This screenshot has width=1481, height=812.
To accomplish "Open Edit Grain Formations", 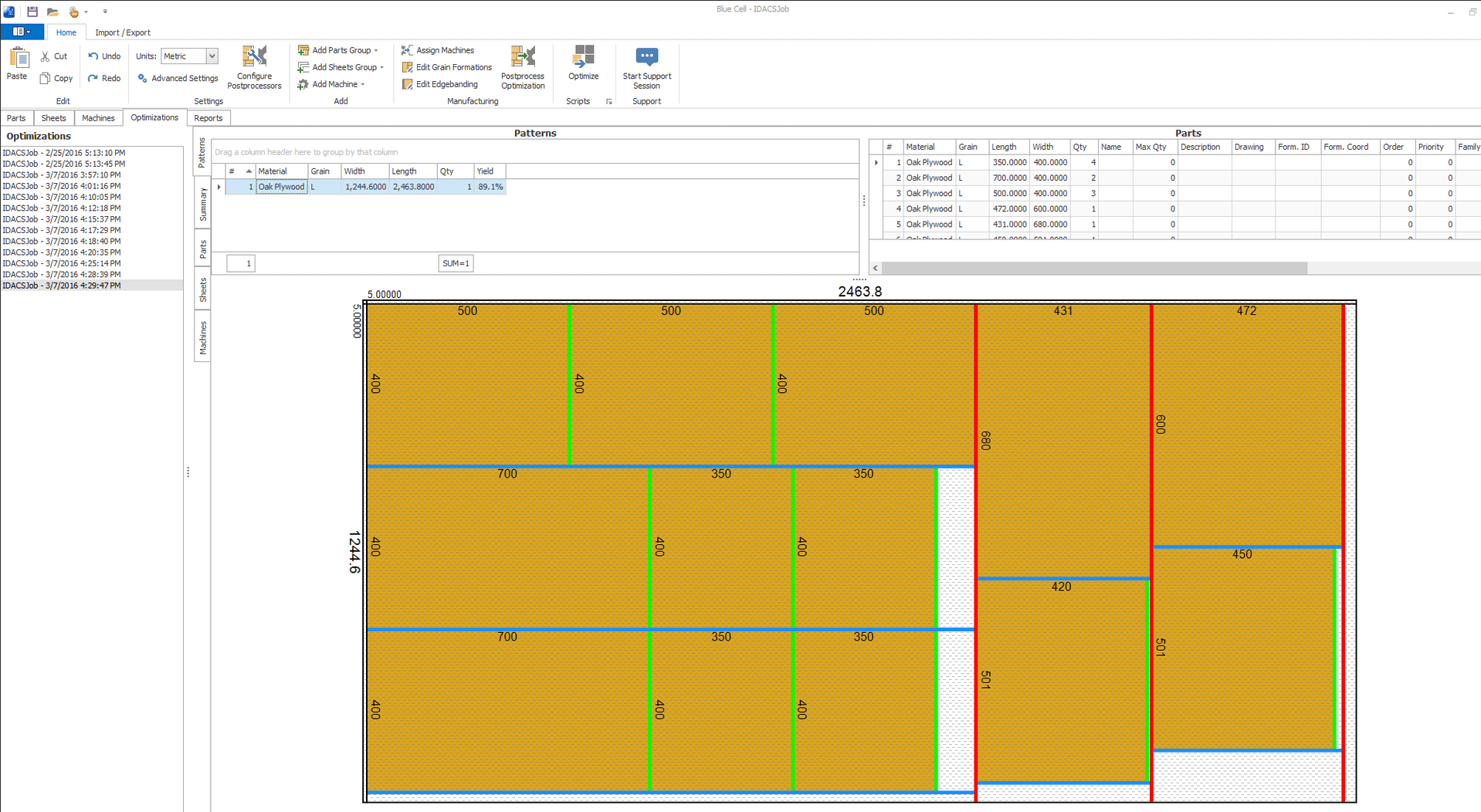I will coord(446,67).
